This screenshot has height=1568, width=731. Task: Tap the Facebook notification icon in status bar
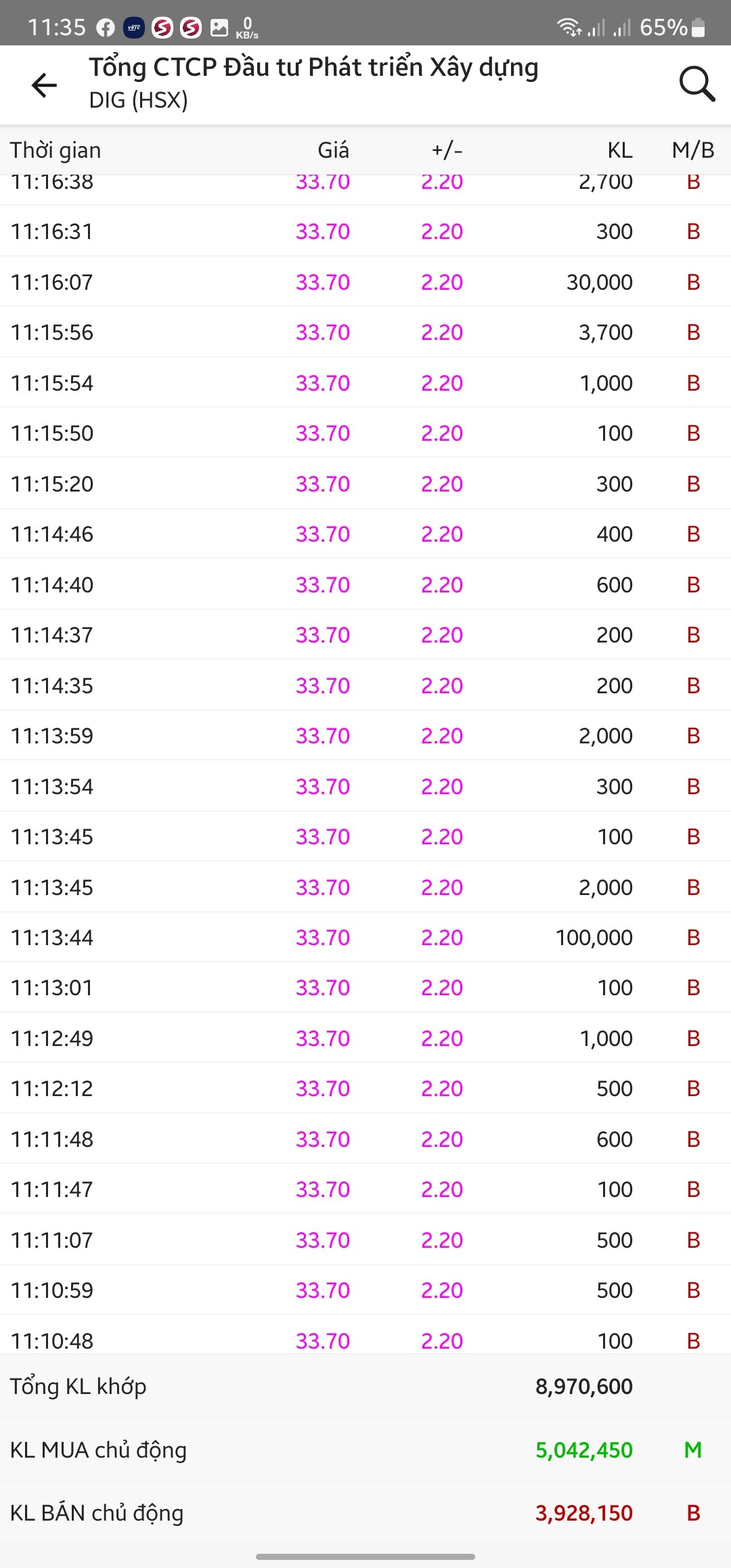(x=106, y=28)
